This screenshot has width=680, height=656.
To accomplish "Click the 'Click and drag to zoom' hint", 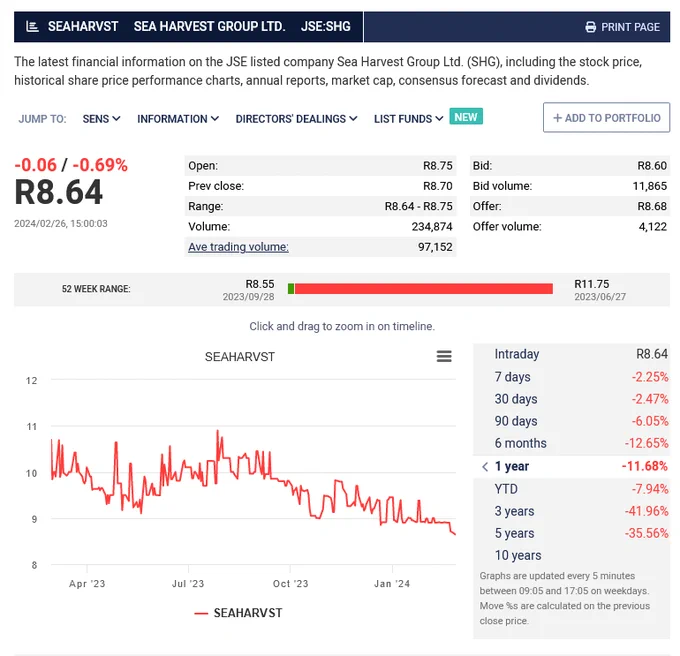I will point(342,326).
